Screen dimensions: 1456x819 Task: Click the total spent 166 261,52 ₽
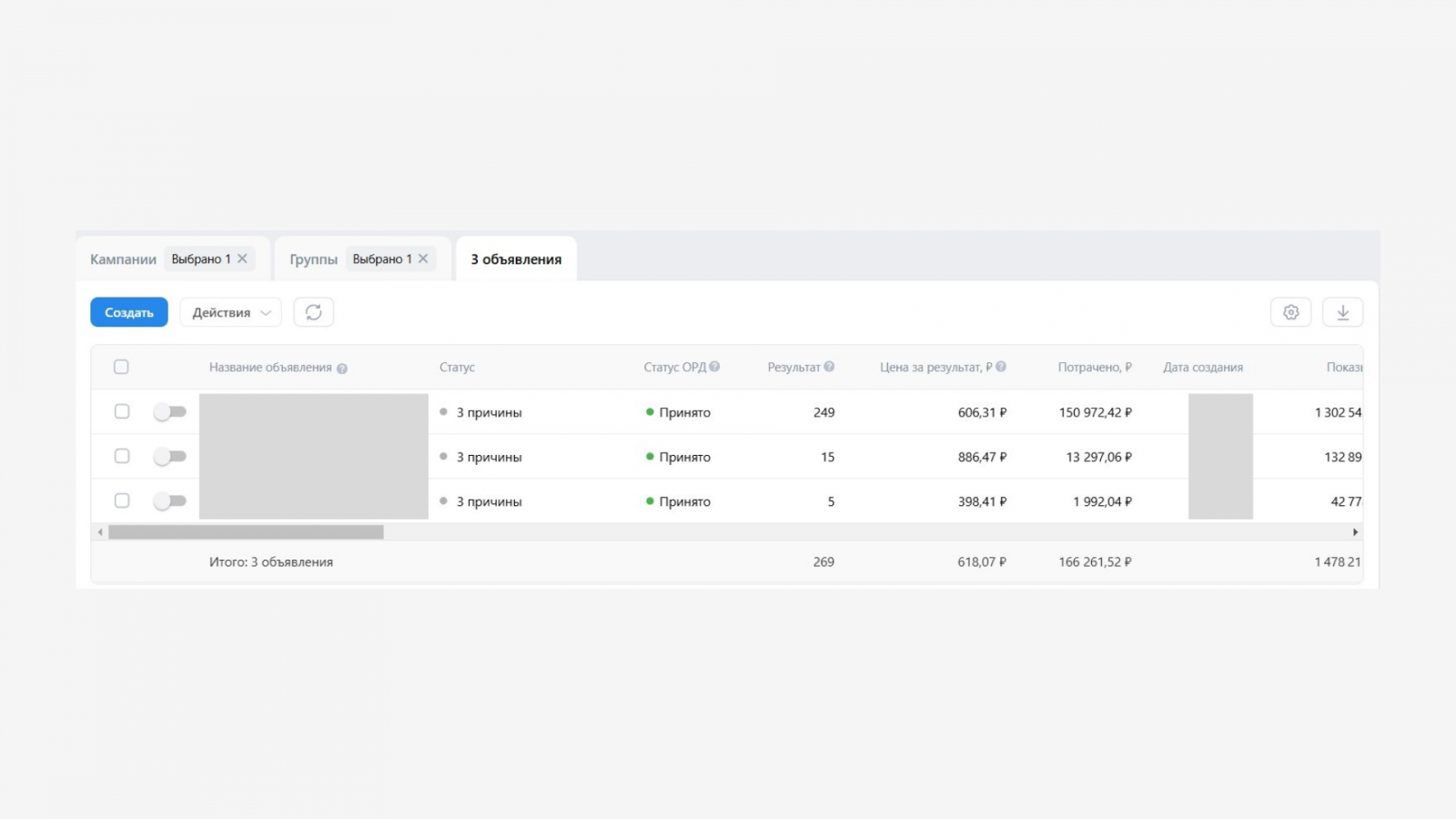point(1096,562)
